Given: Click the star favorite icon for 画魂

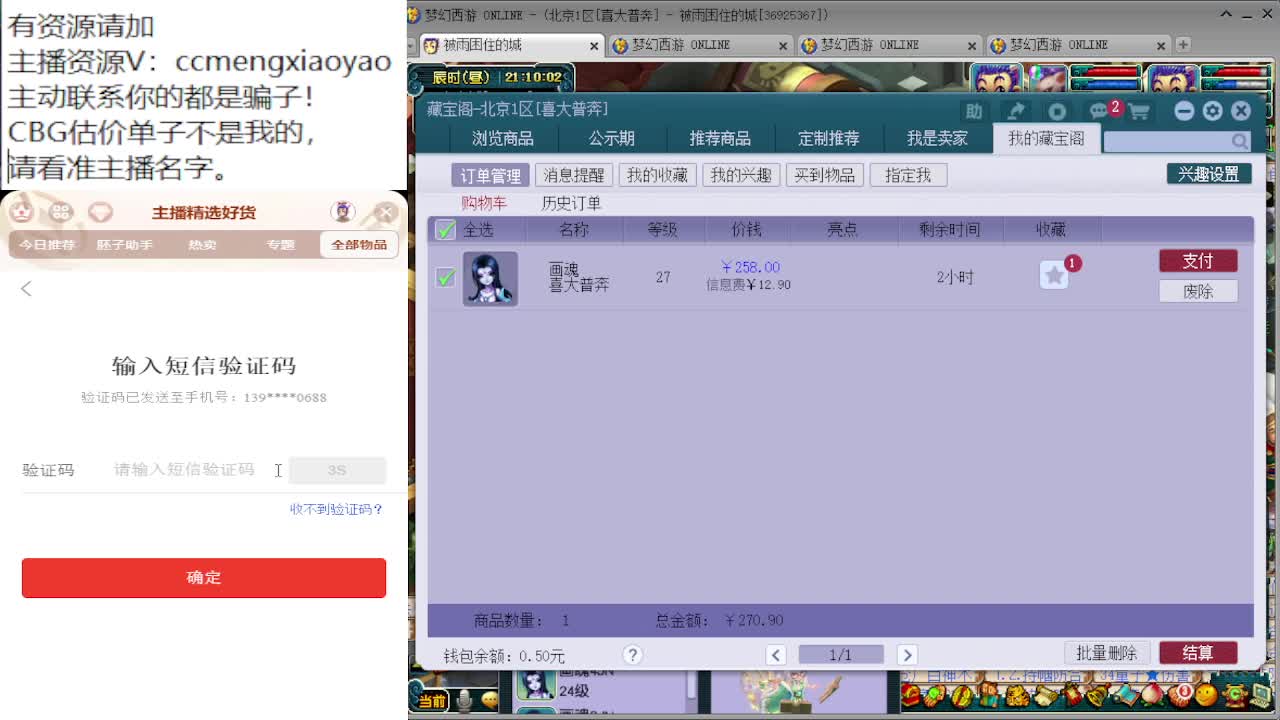Looking at the screenshot, I should click(1054, 275).
